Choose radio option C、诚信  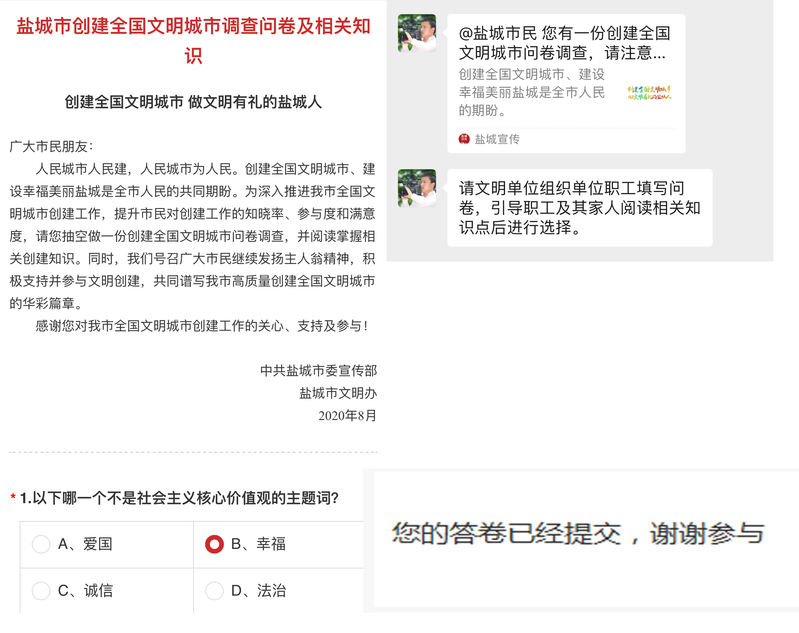click(x=41, y=591)
